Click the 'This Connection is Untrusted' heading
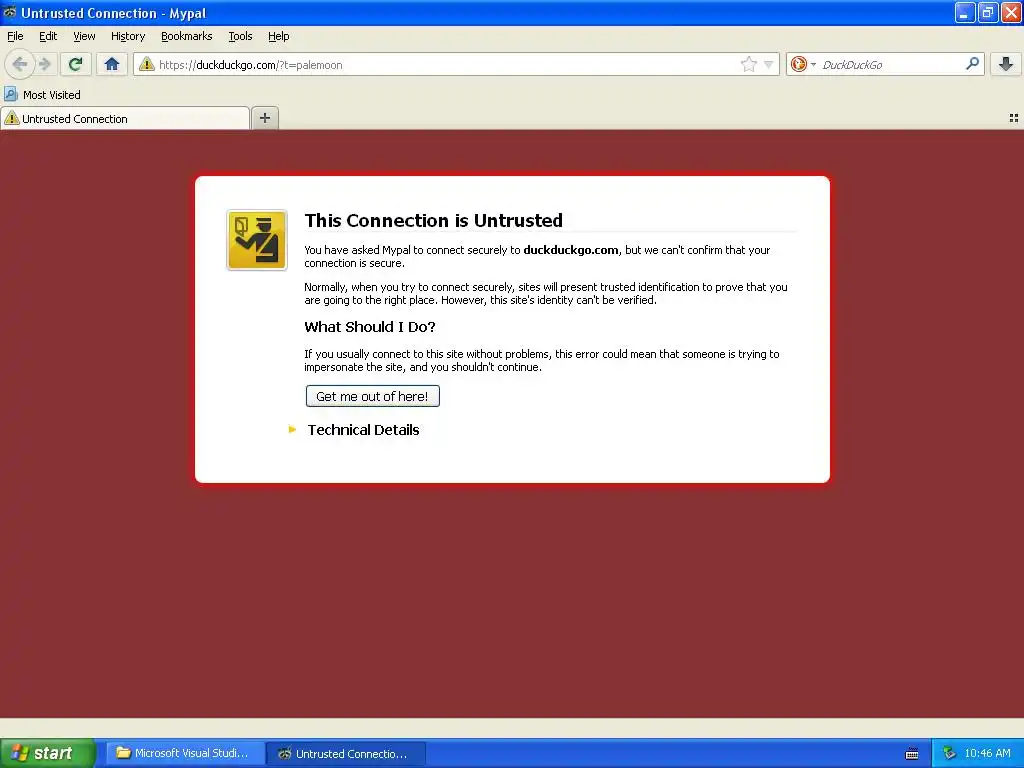The height and width of the screenshot is (768, 1024). (x=434, y=221)
